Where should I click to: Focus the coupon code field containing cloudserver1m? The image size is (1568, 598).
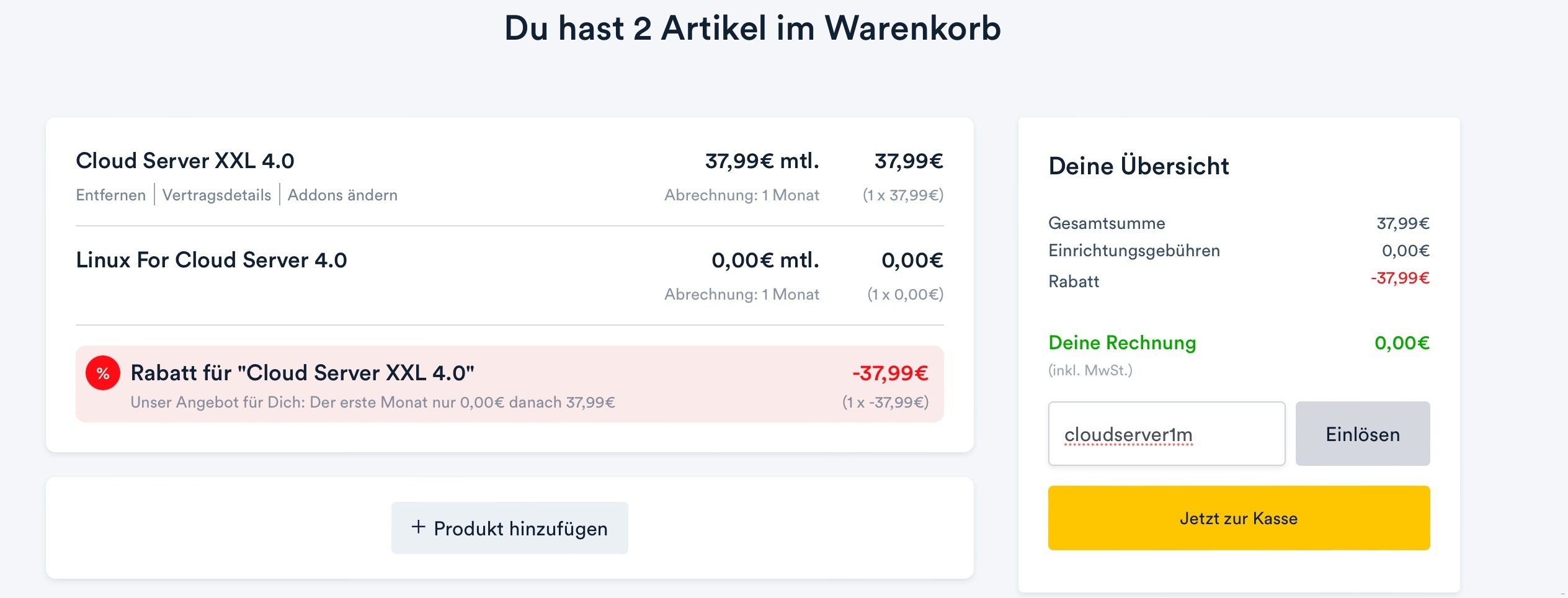click(x=1166, y=434)
